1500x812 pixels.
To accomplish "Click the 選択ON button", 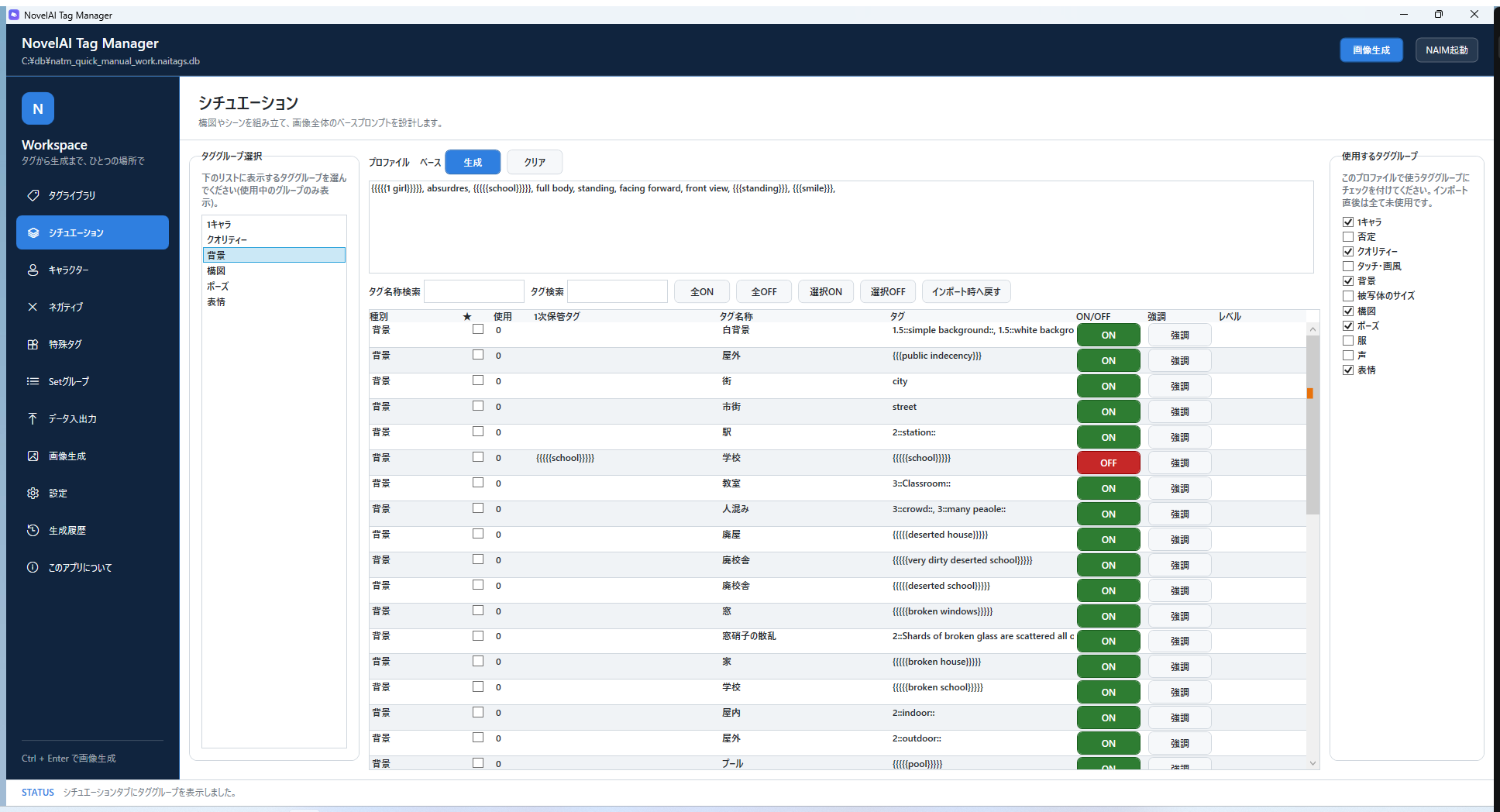I will (x=826, y=291).
